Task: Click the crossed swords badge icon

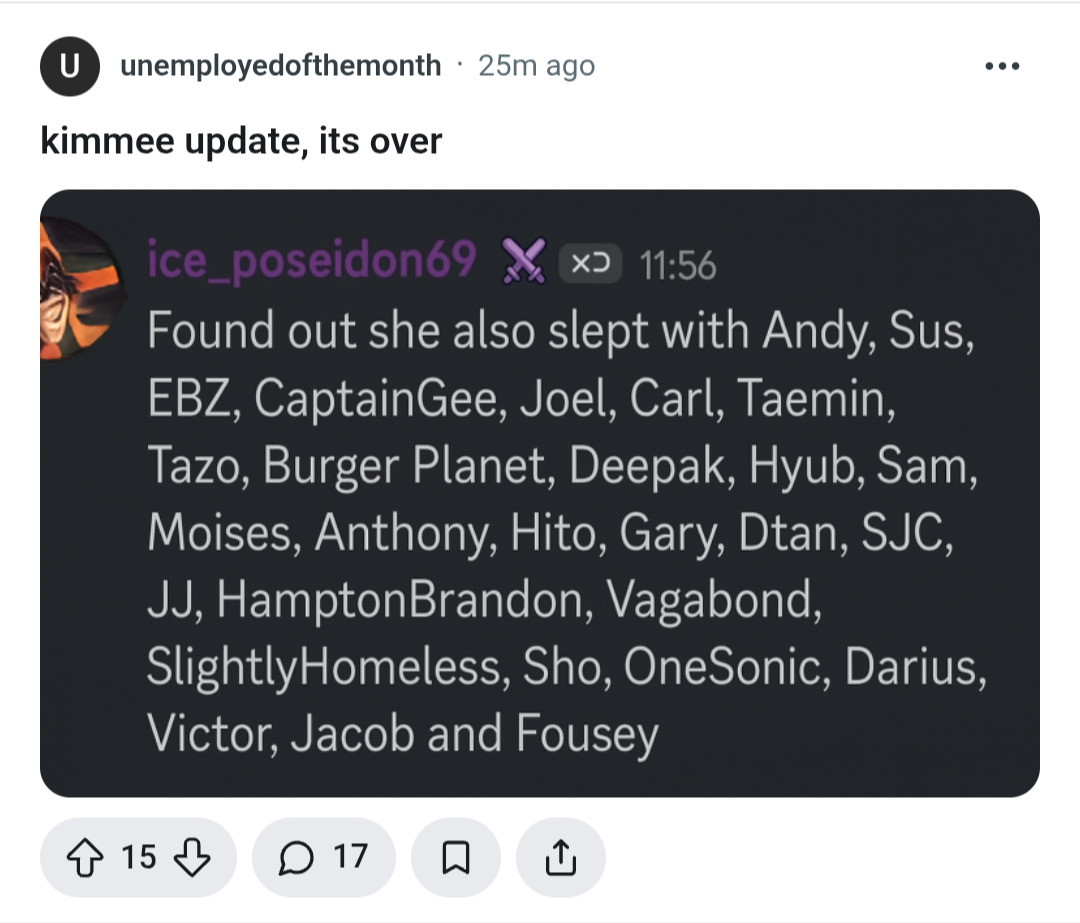Action: tap(522, 264)
